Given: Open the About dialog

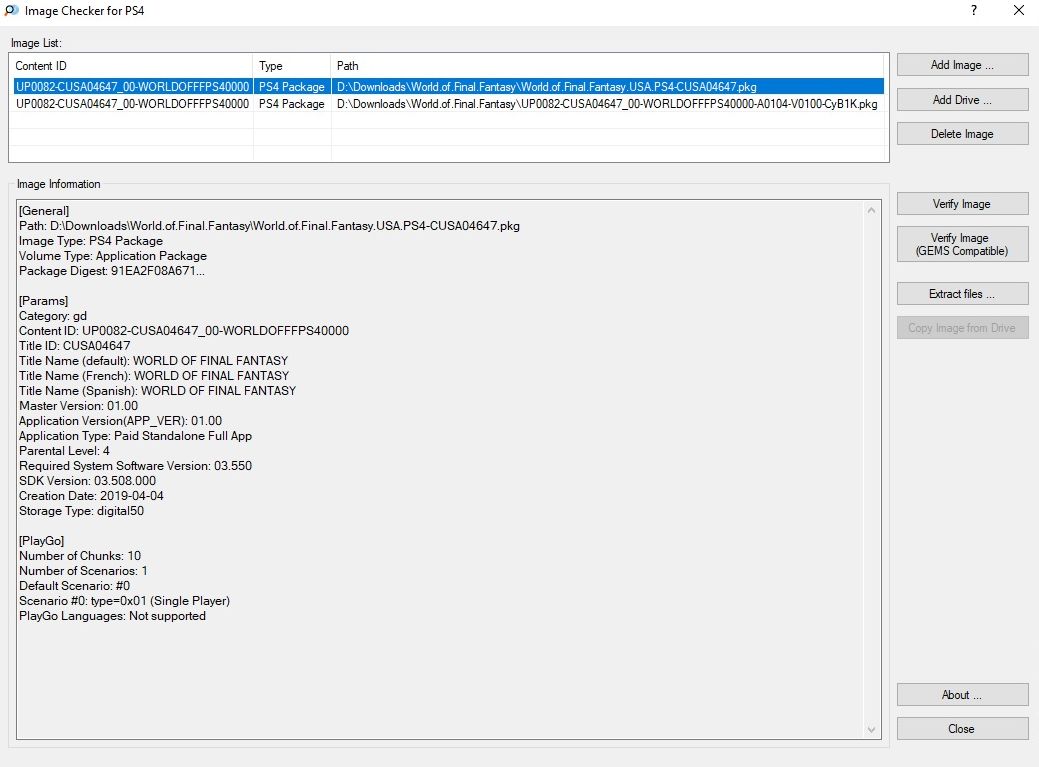Looking at the screenshot, I should click(962, 695).
